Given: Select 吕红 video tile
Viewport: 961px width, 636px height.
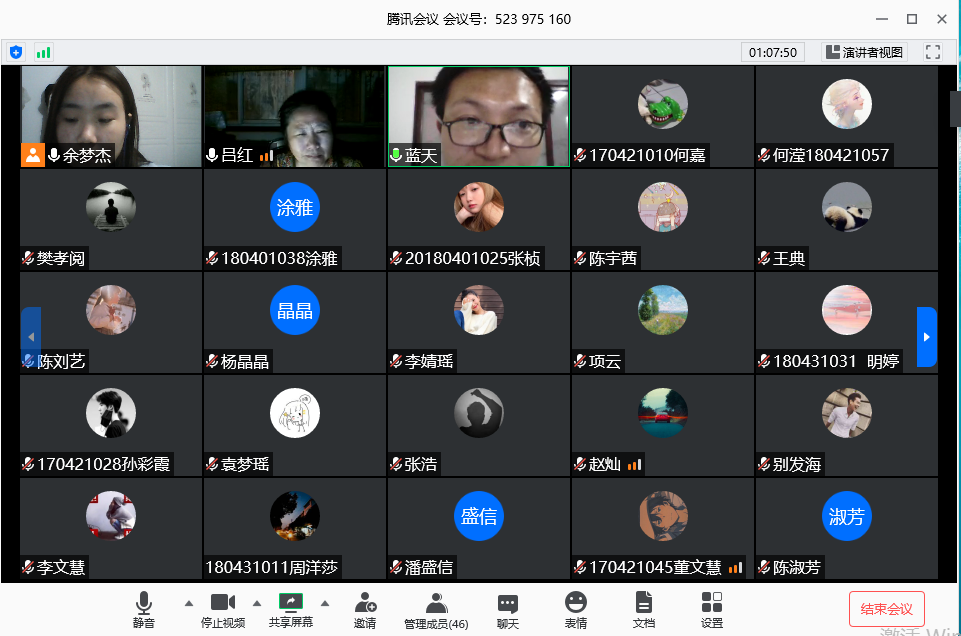Looking at the screenshot, I should (x=295, y=116).
